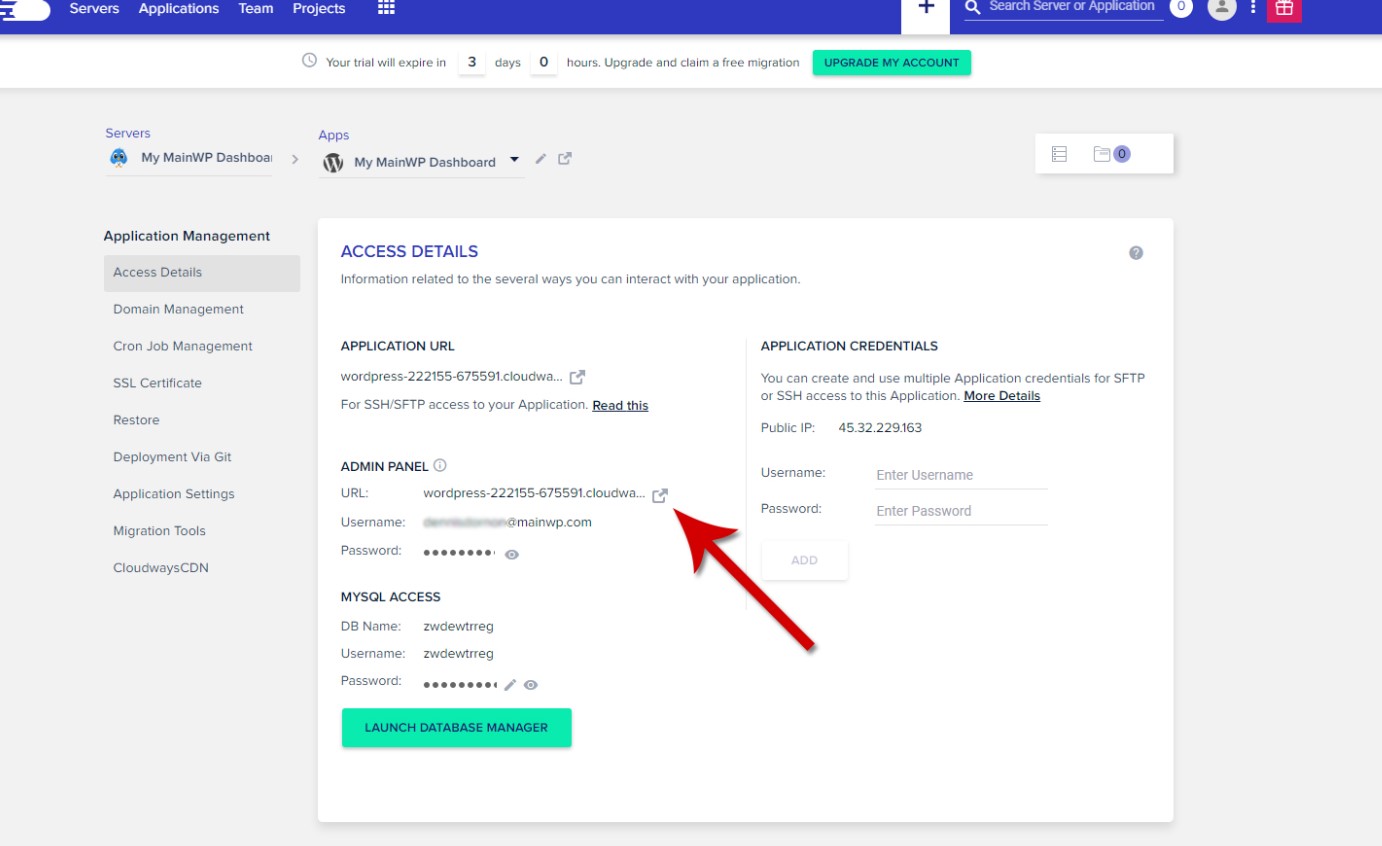Click admin username ending @mainwp.com
1382x846 pixels.
point(507,522)
